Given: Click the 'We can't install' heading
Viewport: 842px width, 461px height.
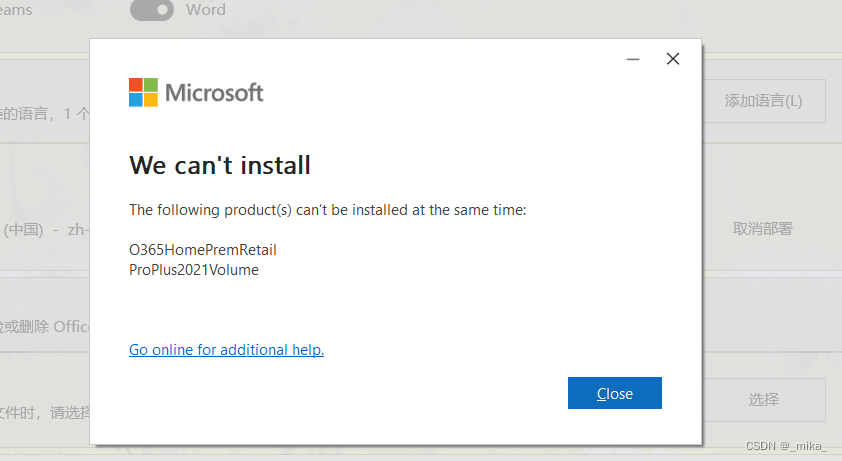Looking at the screenshot, I should click(x=220, y=165).
